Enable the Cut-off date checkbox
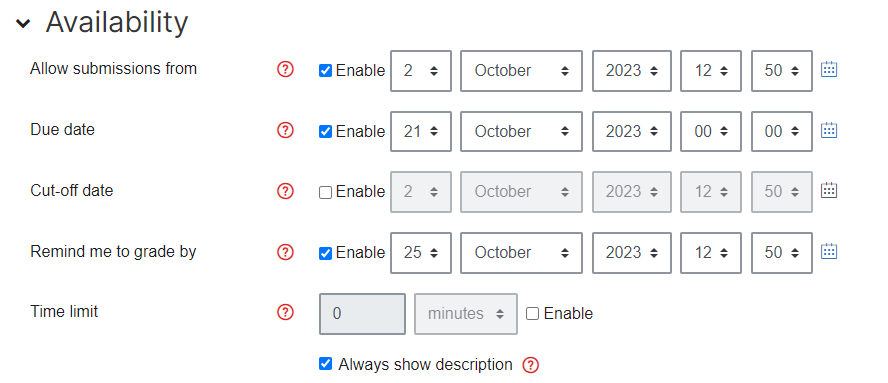This screenshot has width=888, height=383. [x=326, y=193]
